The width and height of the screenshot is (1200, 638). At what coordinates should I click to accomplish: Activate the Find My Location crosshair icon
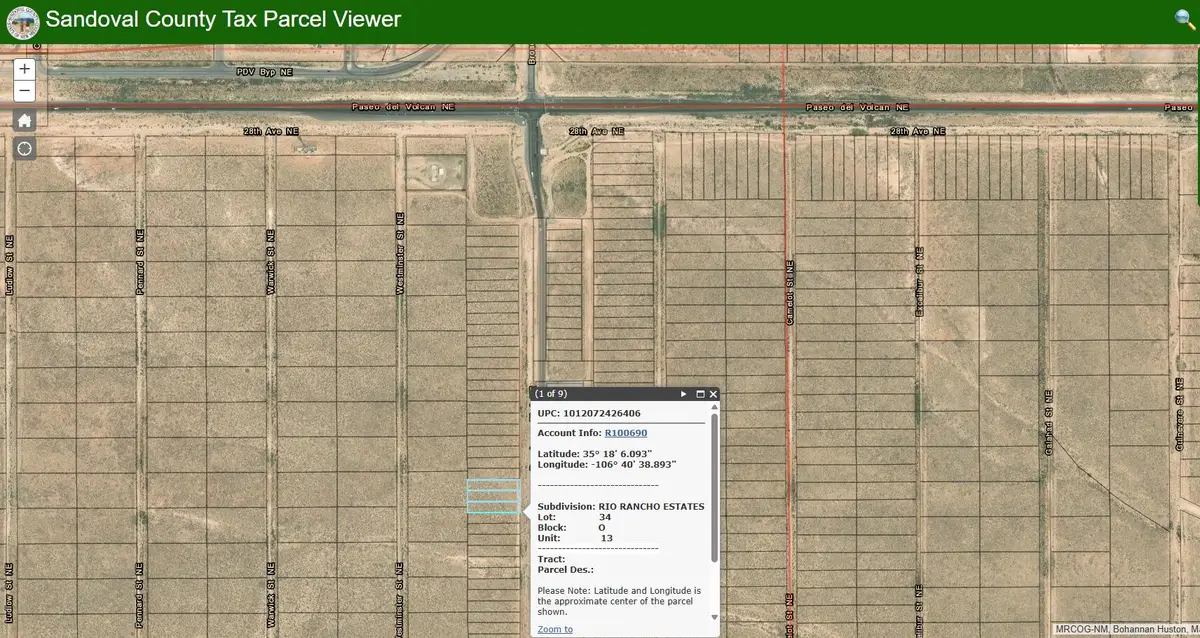(x=23, y=148)
